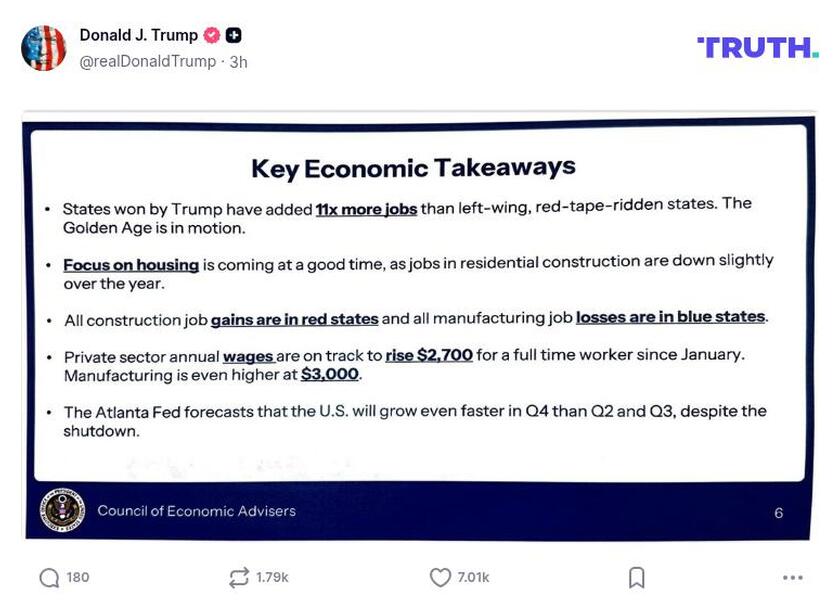Viewport: 840px width, 615px height.
Task: Click the Key Economic Takeaways slide title
Action: click(413, 167)
